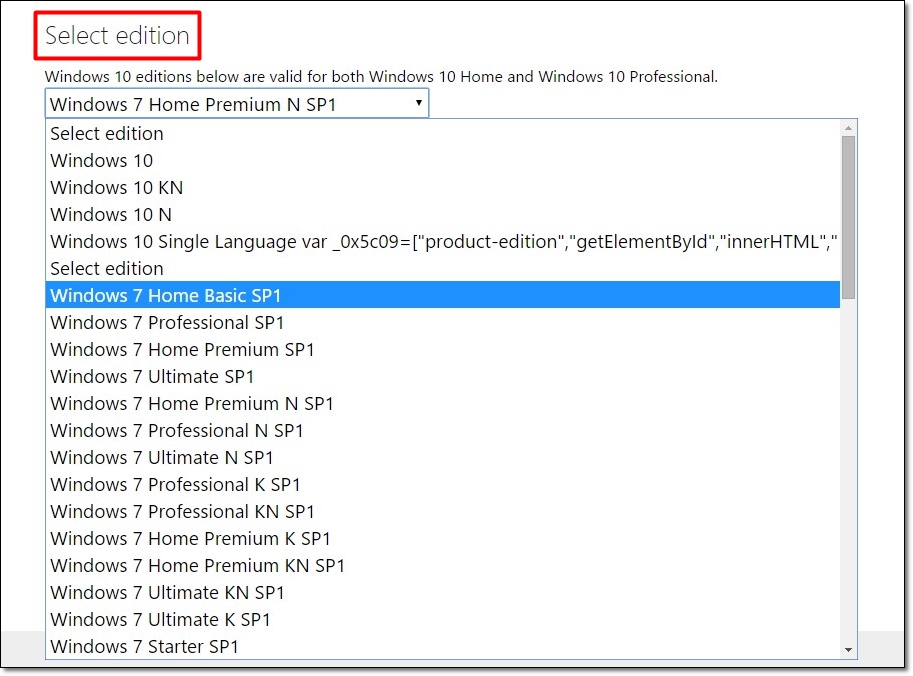Viewport: 913px width, 676px height.
Task: Choose the first 'Select edition' option above Windows 10
Action: [443, 133]
